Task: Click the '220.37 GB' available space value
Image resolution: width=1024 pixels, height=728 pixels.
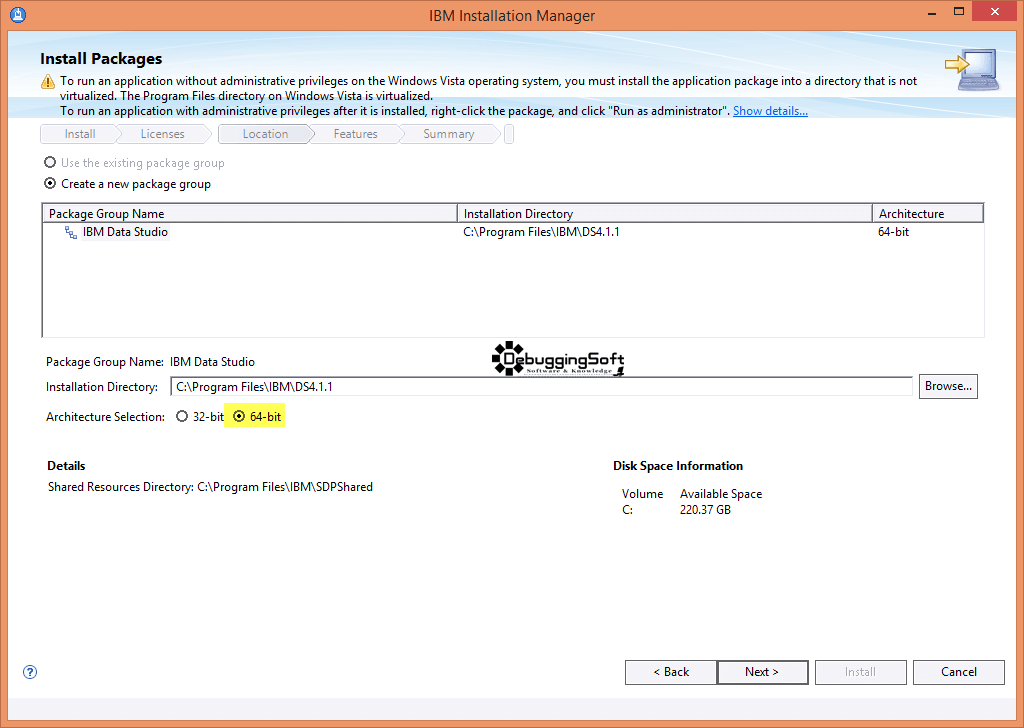Action: pos(705,509)
